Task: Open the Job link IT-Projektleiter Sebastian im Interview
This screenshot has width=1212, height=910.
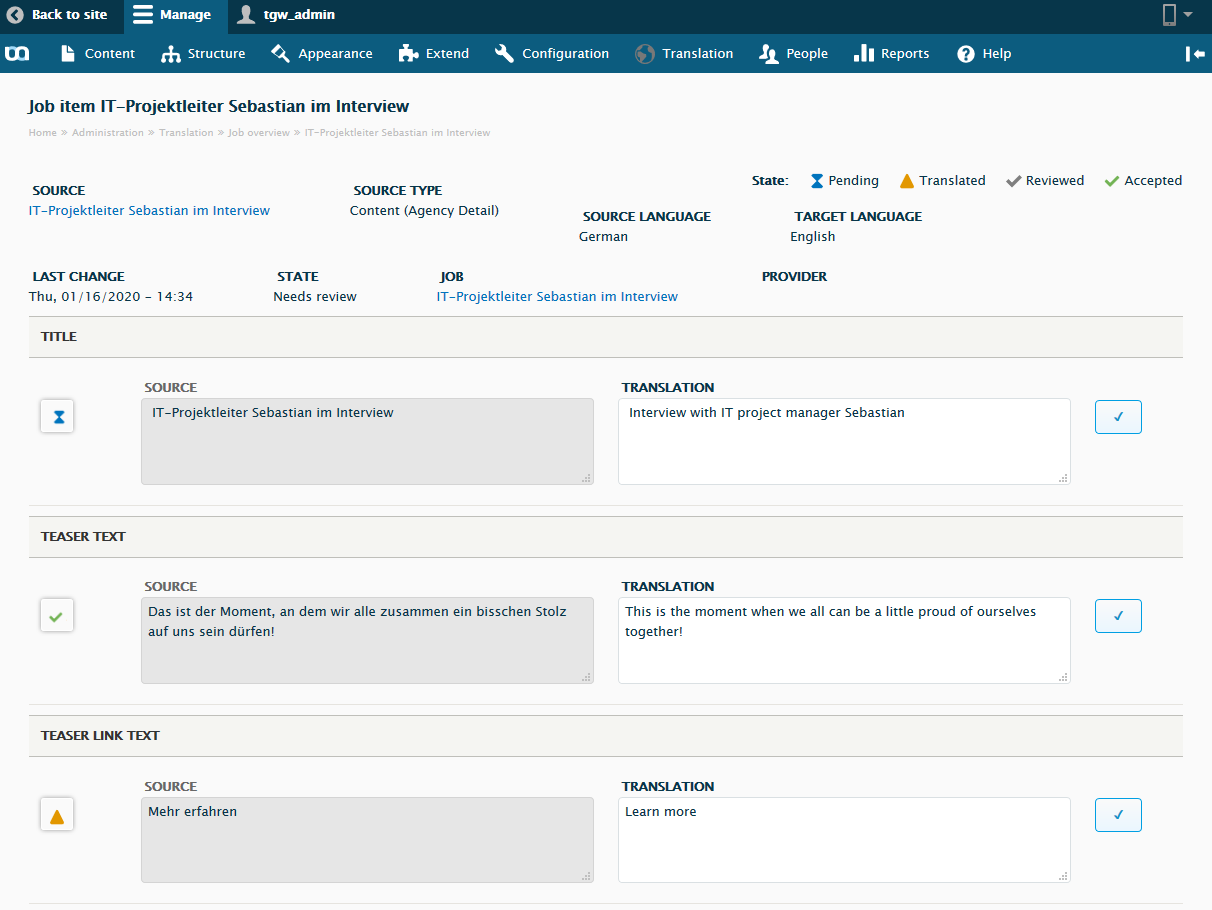Action: 557,297
